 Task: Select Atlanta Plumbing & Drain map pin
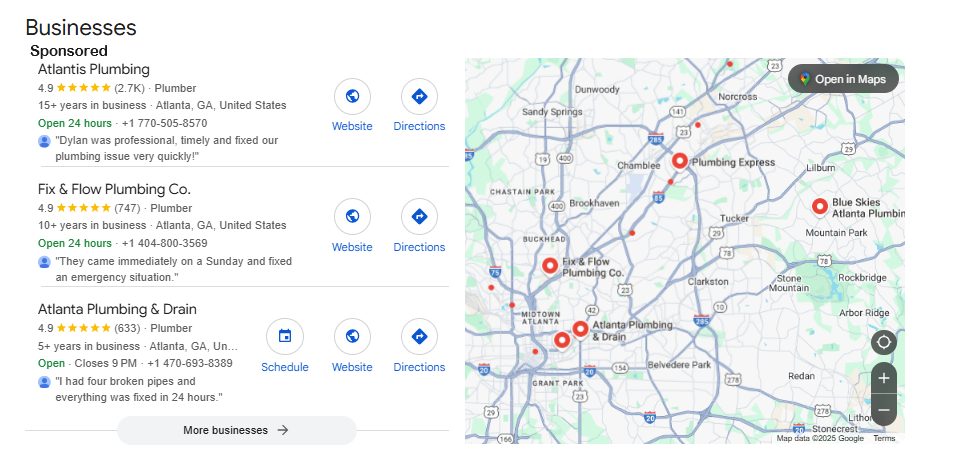580,329
